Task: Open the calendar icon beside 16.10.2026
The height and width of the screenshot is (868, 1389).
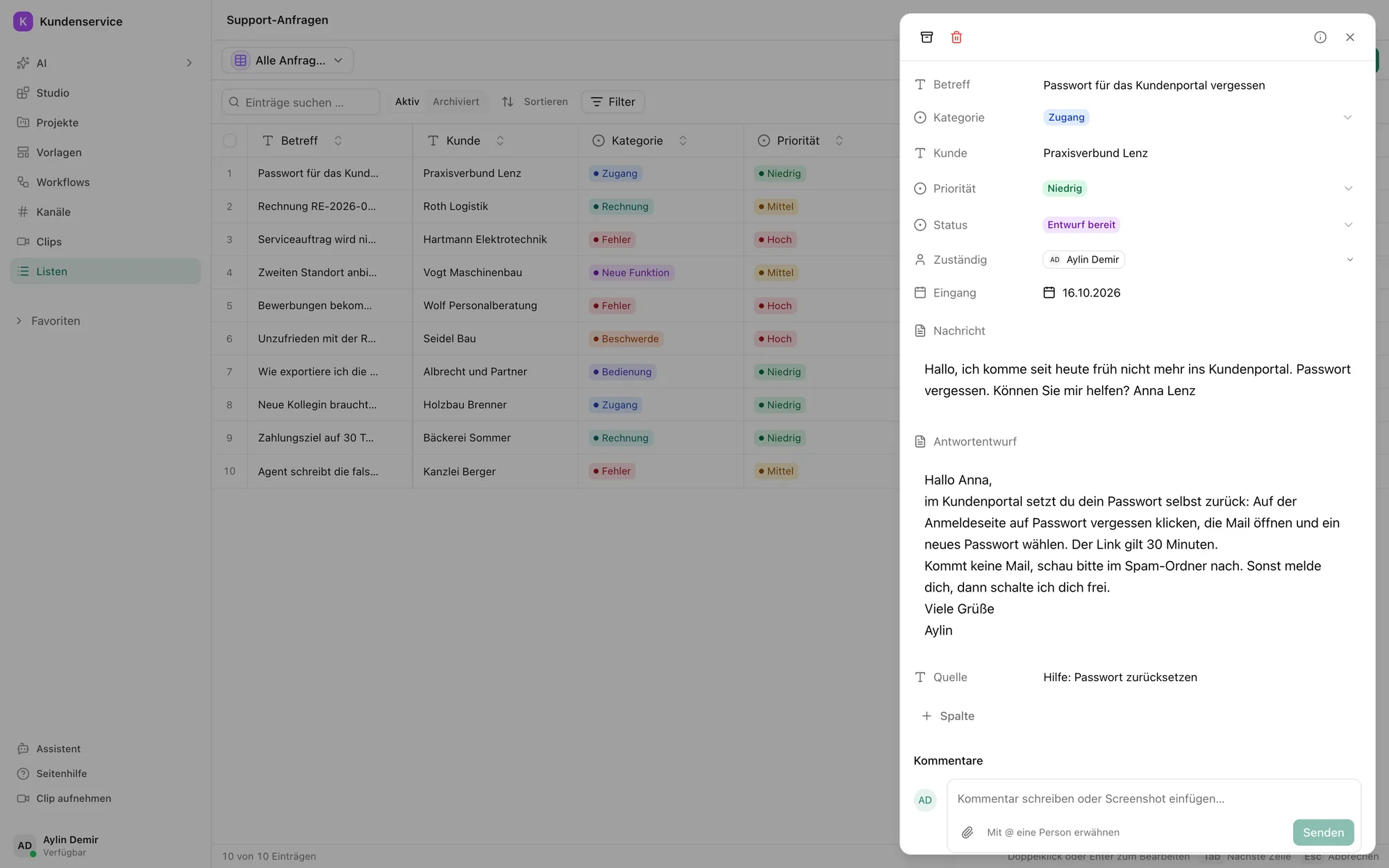Action: pos(1049,293)
